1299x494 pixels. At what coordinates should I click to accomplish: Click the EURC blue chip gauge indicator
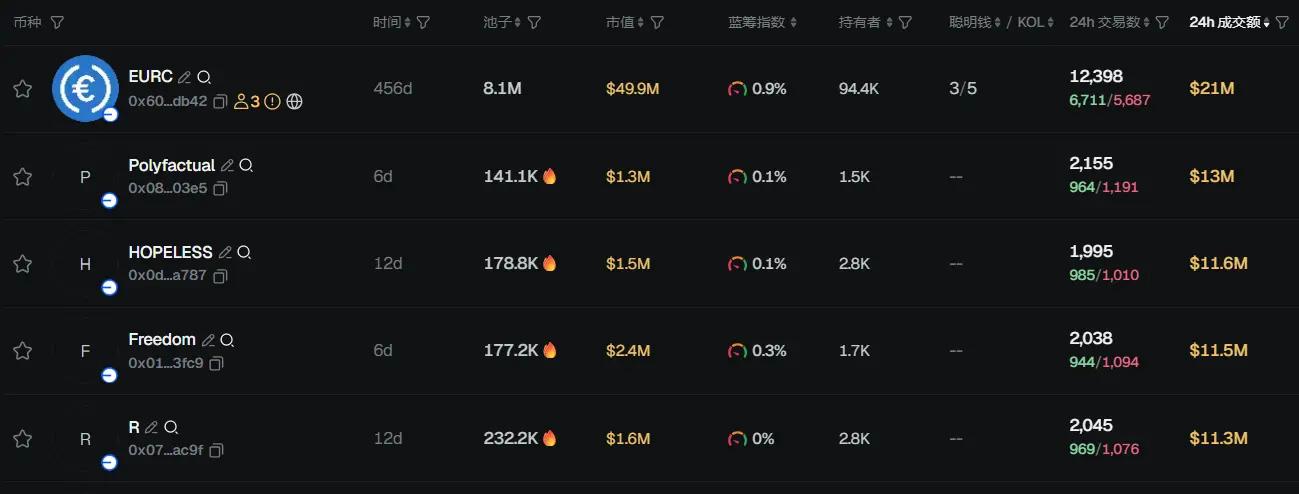(x=737, y=89)
